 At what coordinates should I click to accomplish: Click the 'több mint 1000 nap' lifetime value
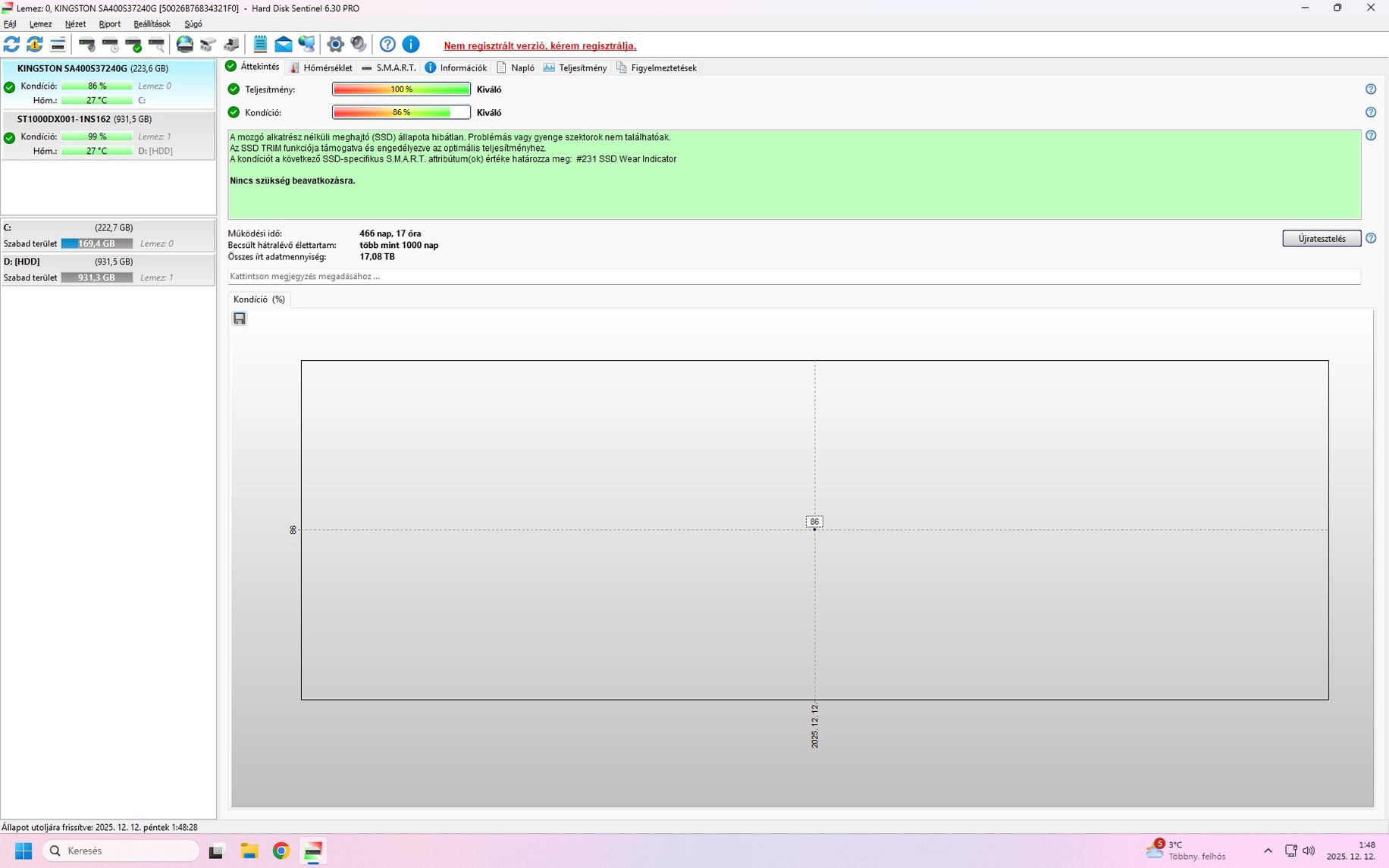point(399,246)
